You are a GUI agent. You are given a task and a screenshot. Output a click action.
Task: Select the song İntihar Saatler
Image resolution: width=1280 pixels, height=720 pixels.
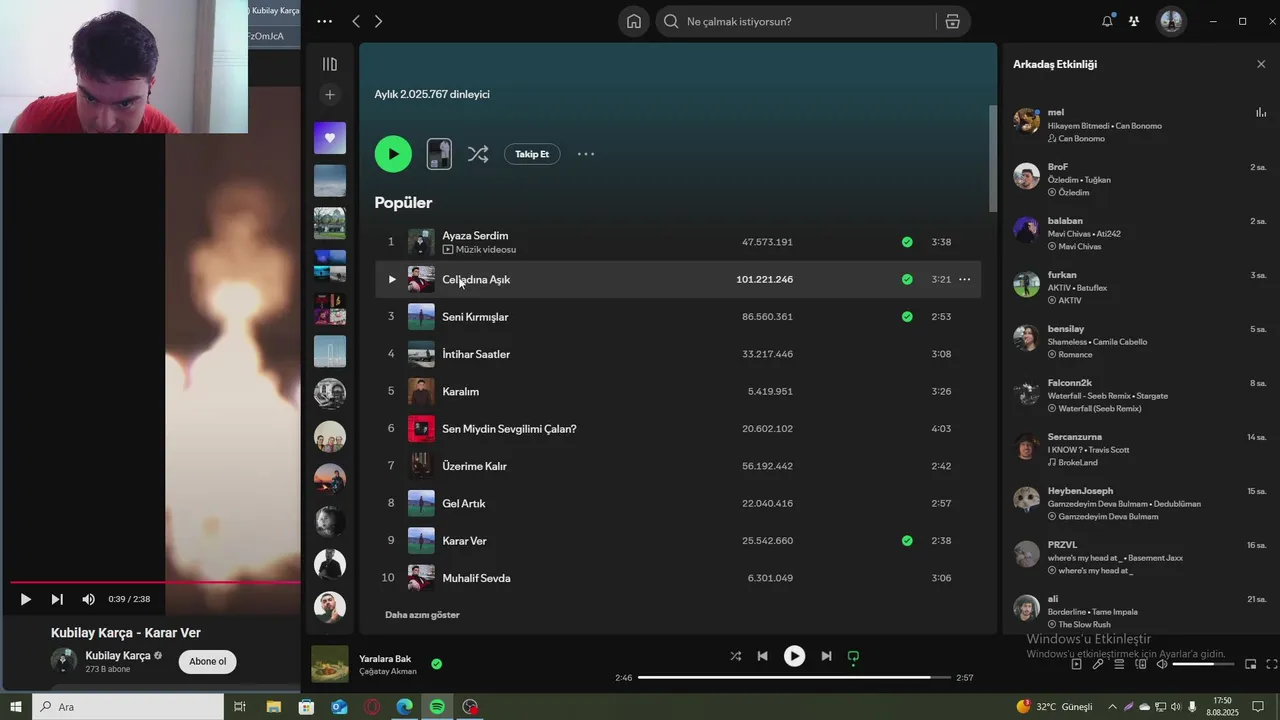click(476, 354)
